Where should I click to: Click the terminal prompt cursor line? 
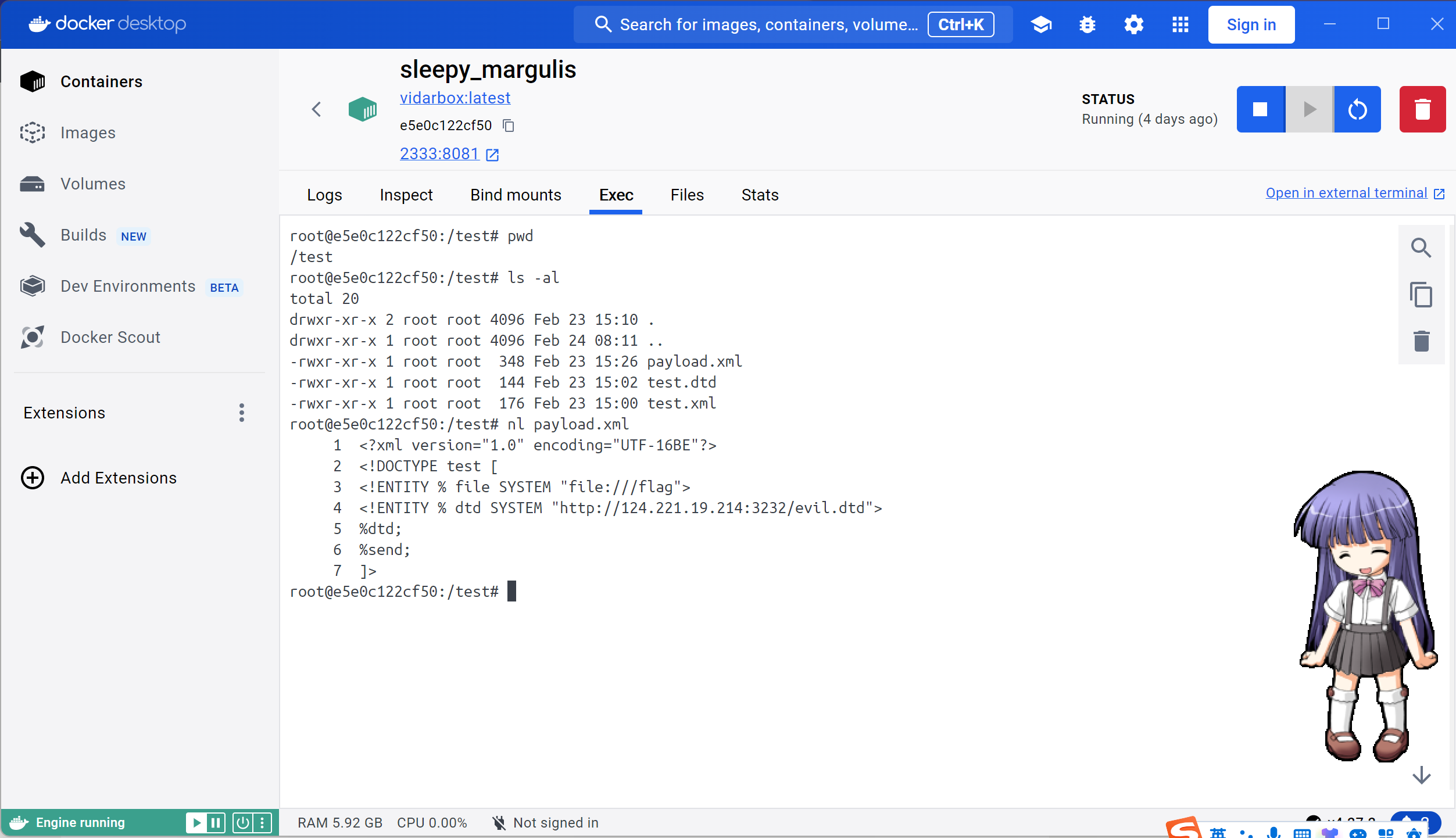pyautogui.click(x=403, y=592)
